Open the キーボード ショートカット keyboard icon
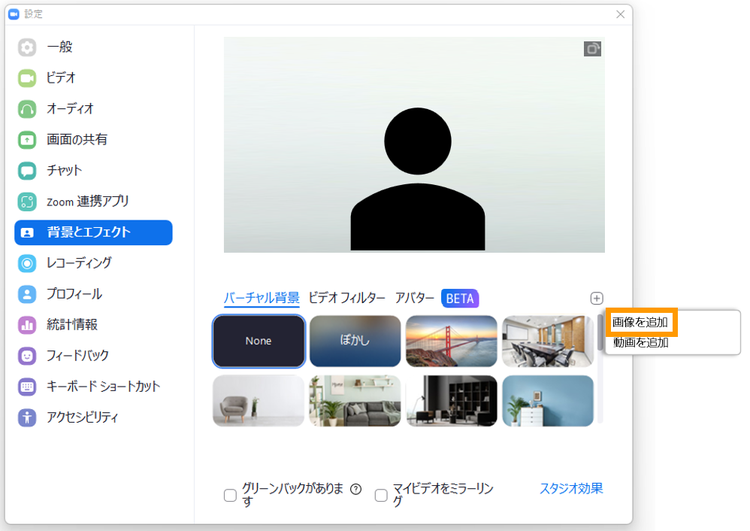750x531 pixels. click(27, 387)
